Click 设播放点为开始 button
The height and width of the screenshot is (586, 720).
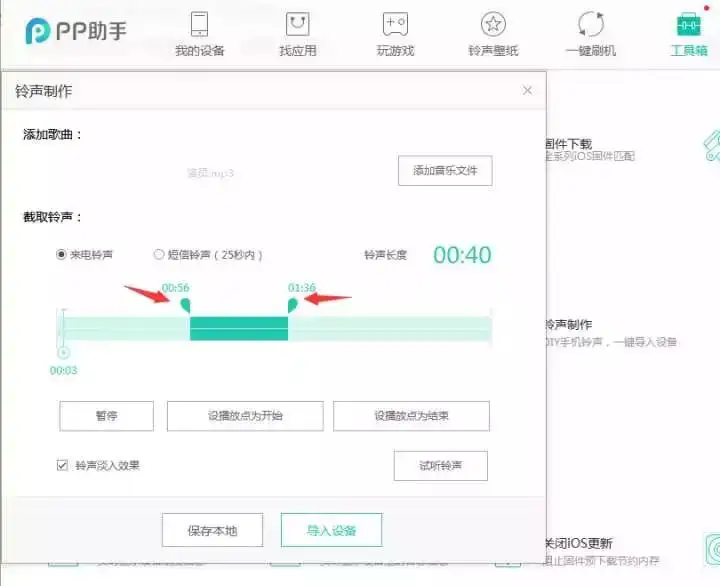245,416
